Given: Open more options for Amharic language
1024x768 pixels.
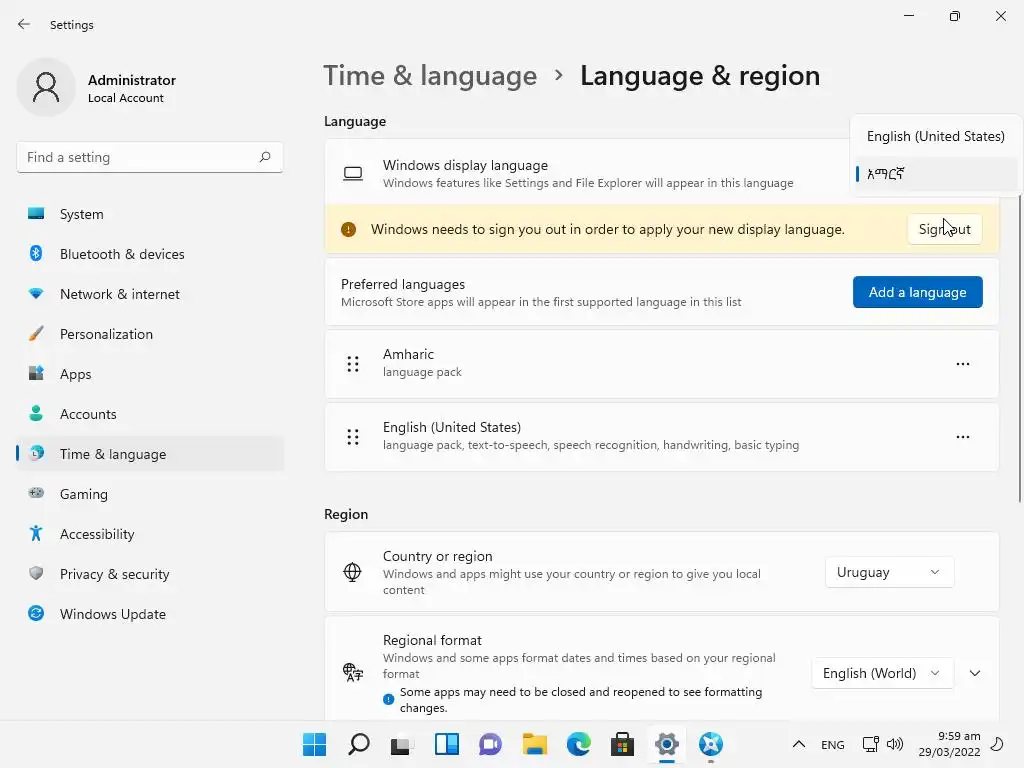Looking at the screenshot, I should [x=962, y=364].
